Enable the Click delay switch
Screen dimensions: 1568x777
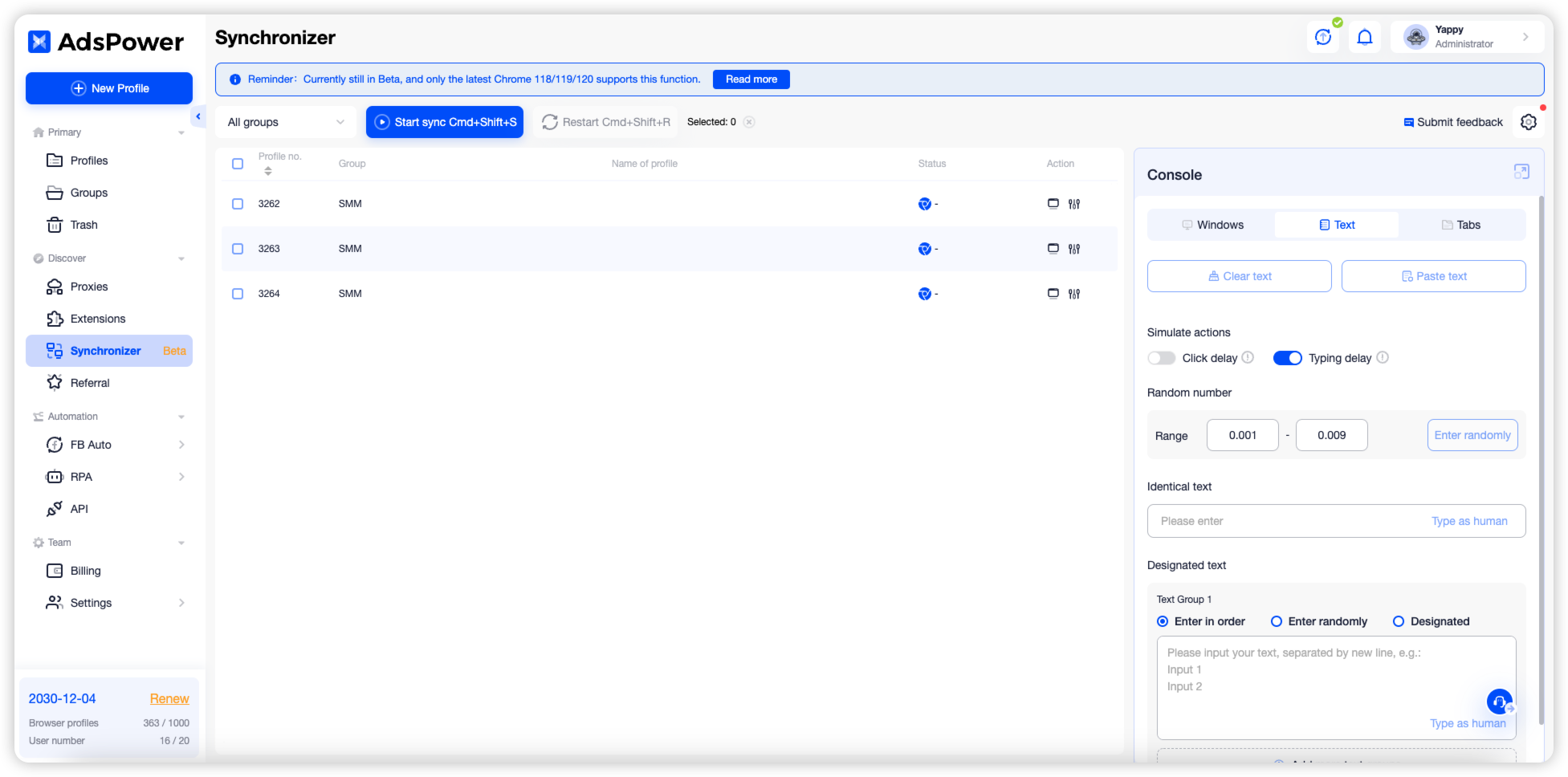1161,358
